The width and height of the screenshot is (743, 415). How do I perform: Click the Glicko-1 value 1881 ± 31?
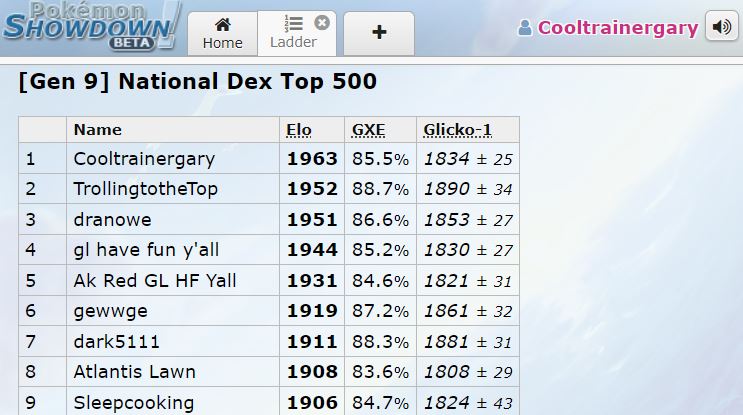coord(468,342)
